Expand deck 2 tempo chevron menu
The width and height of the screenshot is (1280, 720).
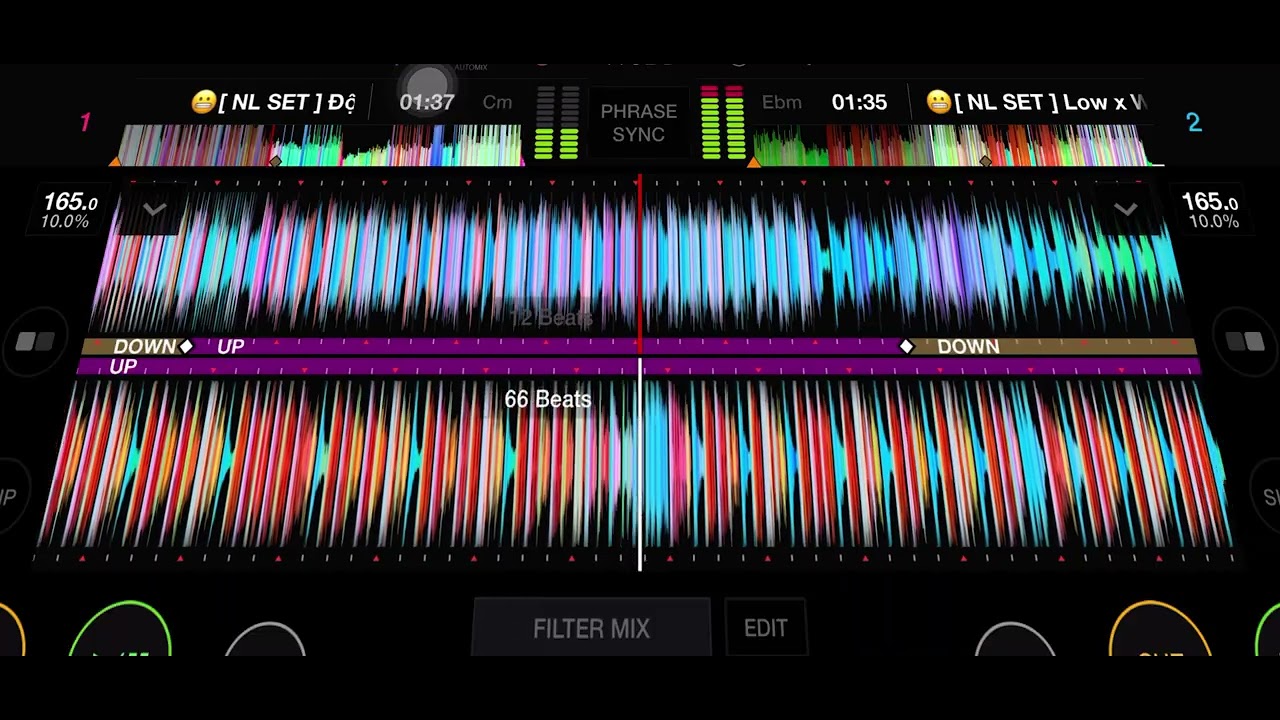point(1126,210)
